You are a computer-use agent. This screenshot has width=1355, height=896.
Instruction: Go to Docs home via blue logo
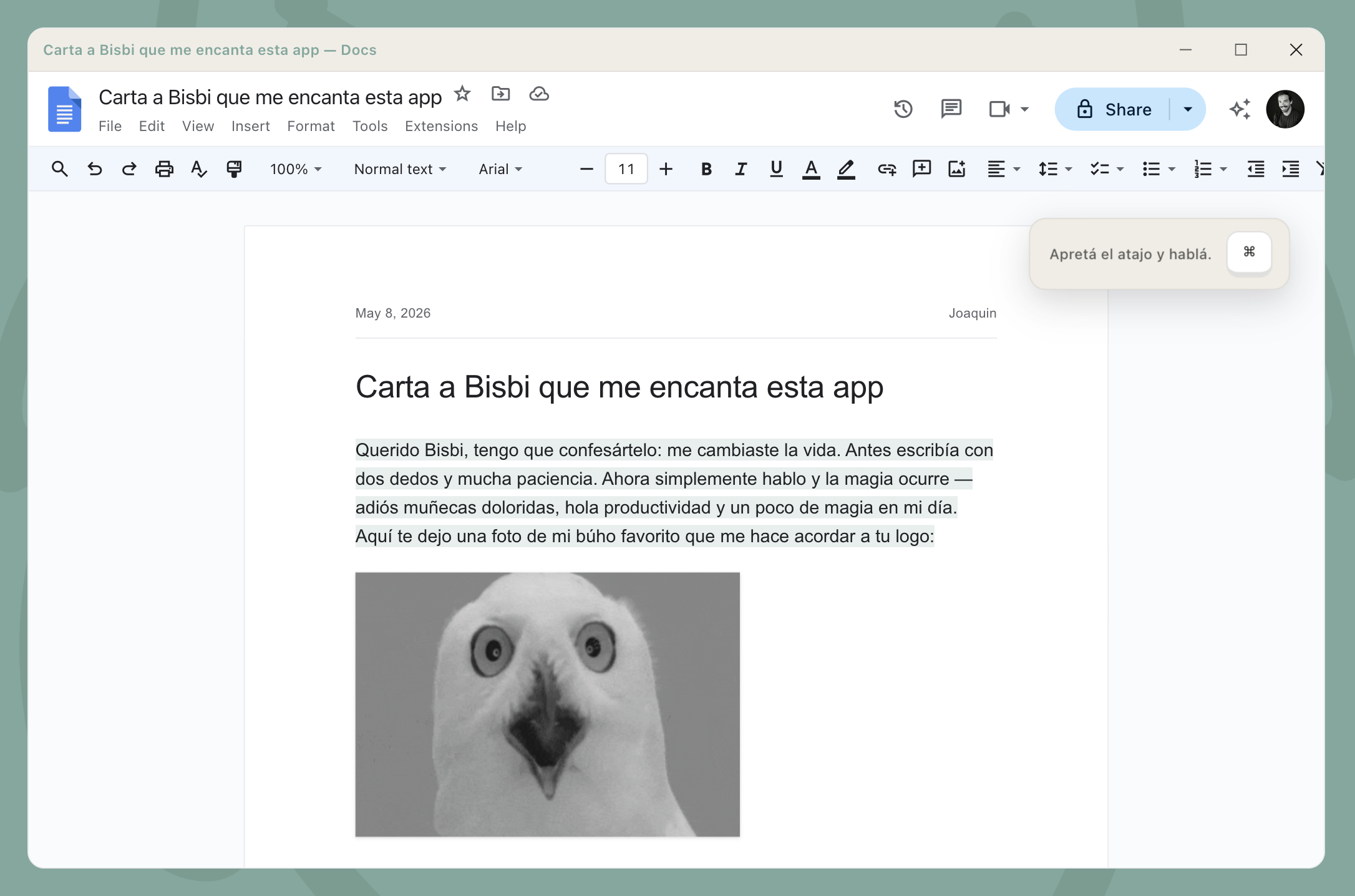pyautogui.click(x=65, y=109)
